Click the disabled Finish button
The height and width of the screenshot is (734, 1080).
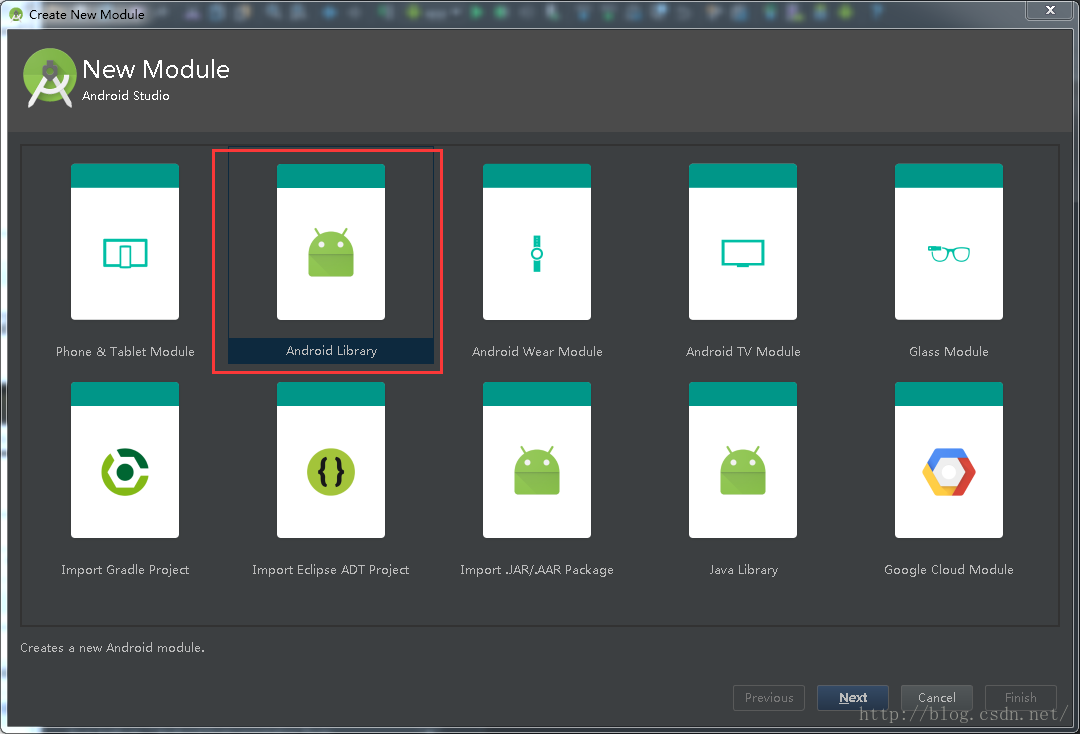tap(1021, 698)
